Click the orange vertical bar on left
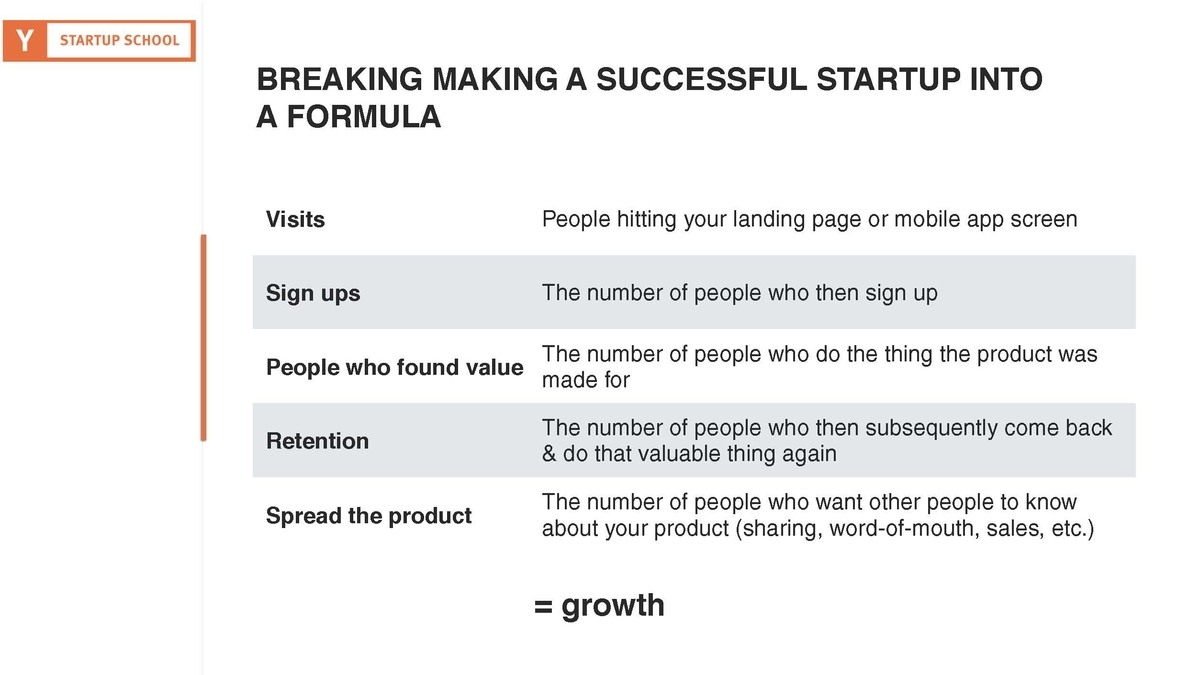The width and height of the screenshot is (1200, 675). (x=203, y=338)
